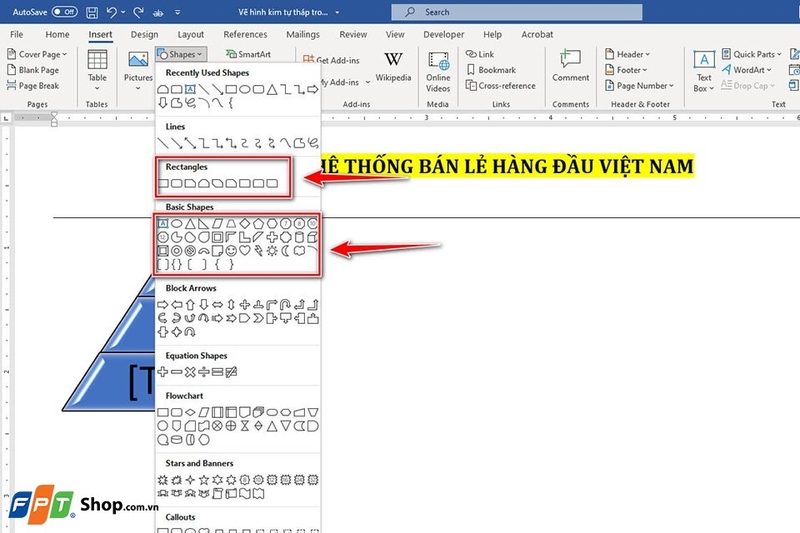Screen dimensions: 800x533
Task: Select the moon shape
Action: click(x=286, y=250)
